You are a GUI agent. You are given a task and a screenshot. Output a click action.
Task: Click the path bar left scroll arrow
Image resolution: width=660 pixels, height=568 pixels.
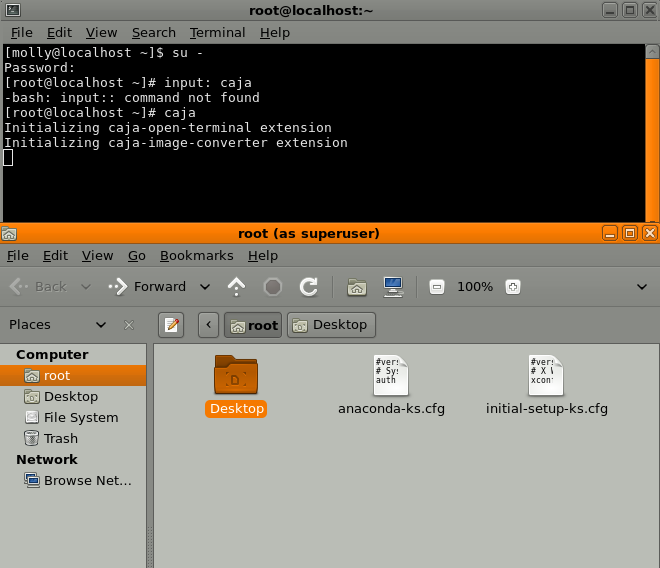click(208, 325)
